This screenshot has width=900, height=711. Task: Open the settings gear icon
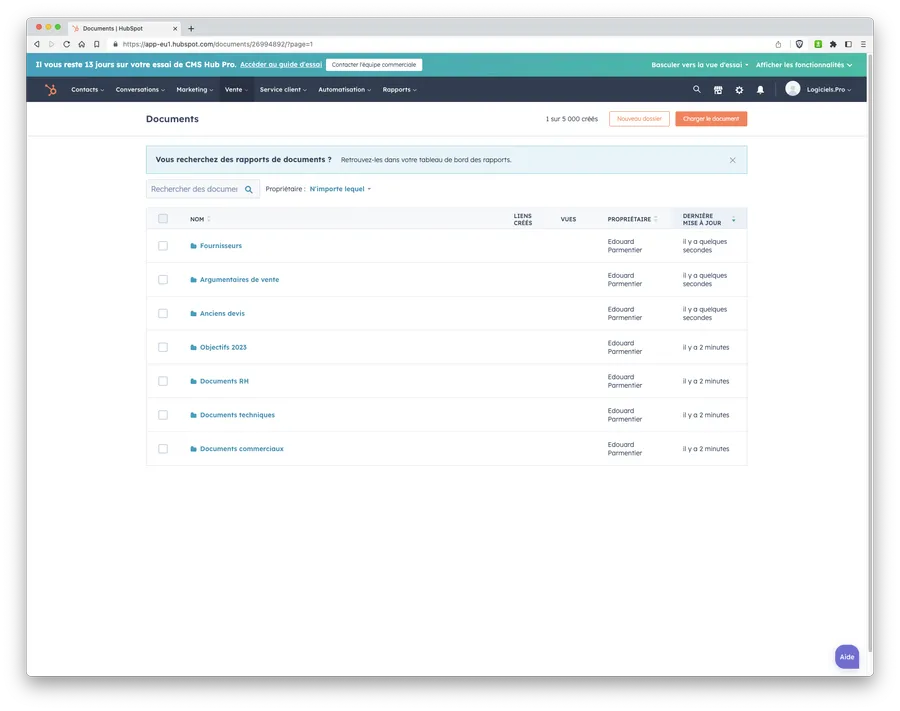coord(739,90)
